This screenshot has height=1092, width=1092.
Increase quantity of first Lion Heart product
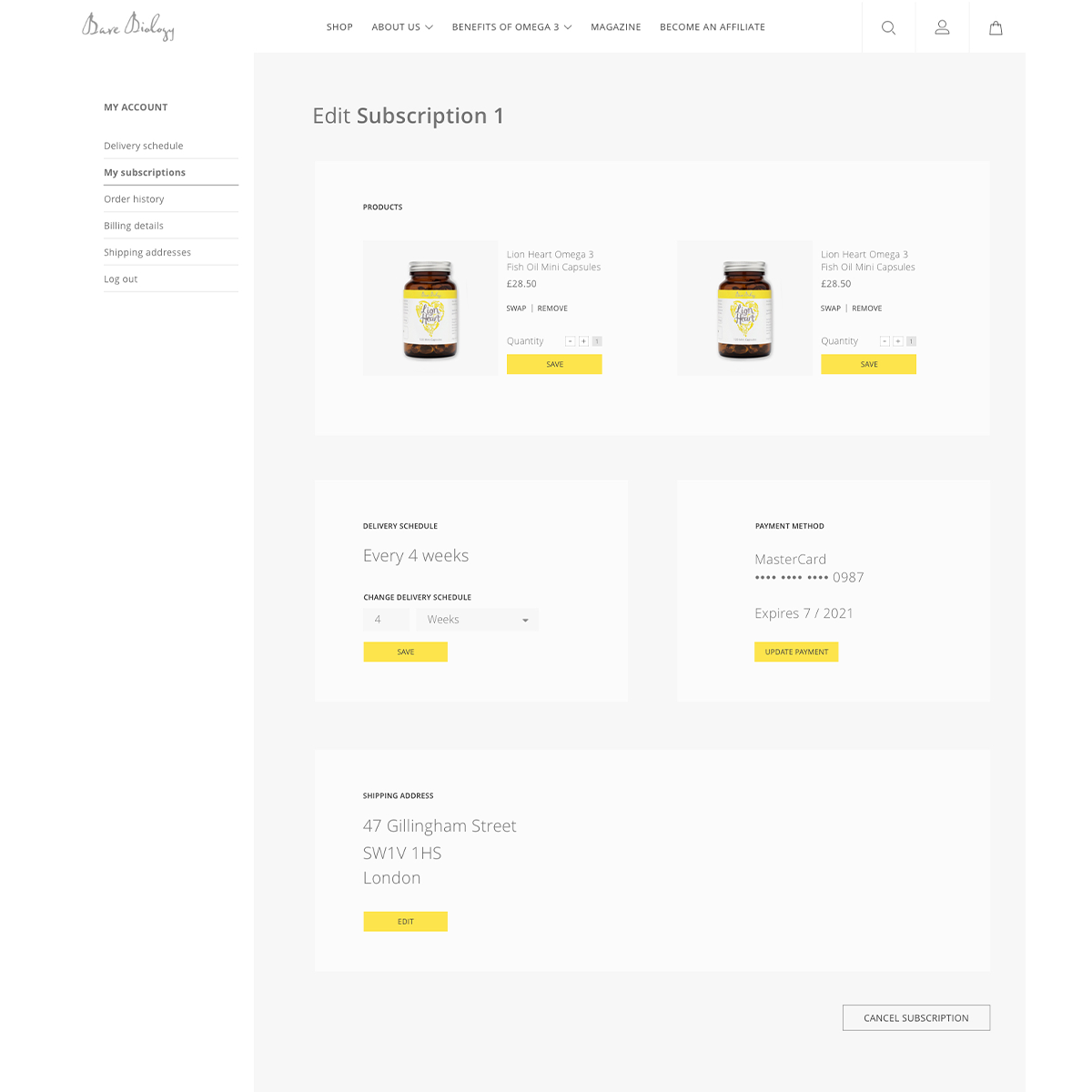pyautogui.click(x=583, y=341)
